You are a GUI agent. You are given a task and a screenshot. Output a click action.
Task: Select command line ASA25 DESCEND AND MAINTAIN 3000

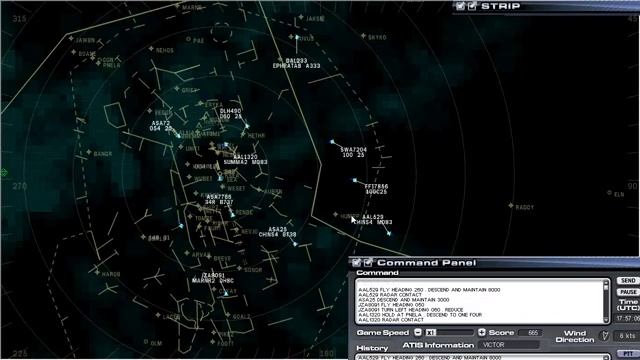pyautogui.click(x=404, y=300)
